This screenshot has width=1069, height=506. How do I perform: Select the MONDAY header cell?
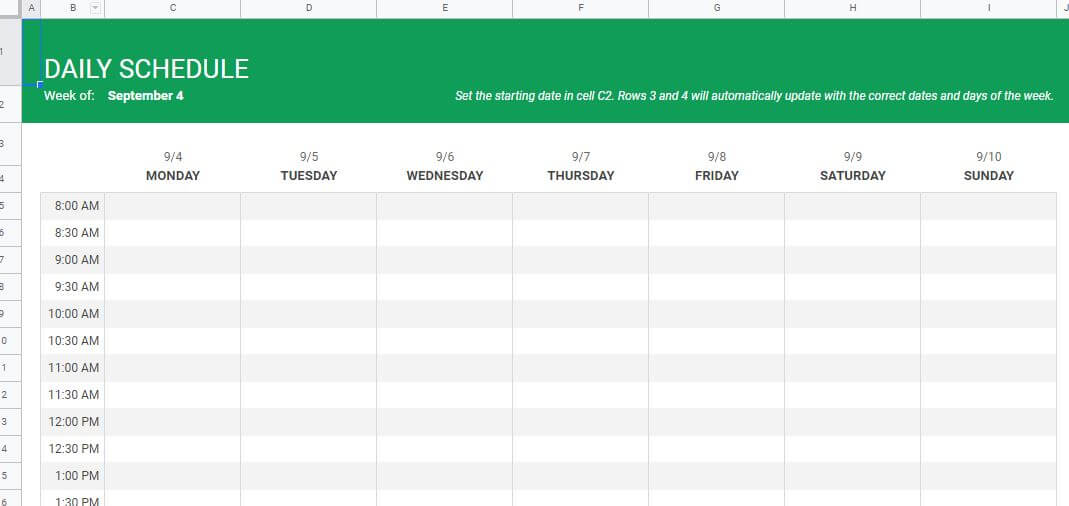click(172, 176)
